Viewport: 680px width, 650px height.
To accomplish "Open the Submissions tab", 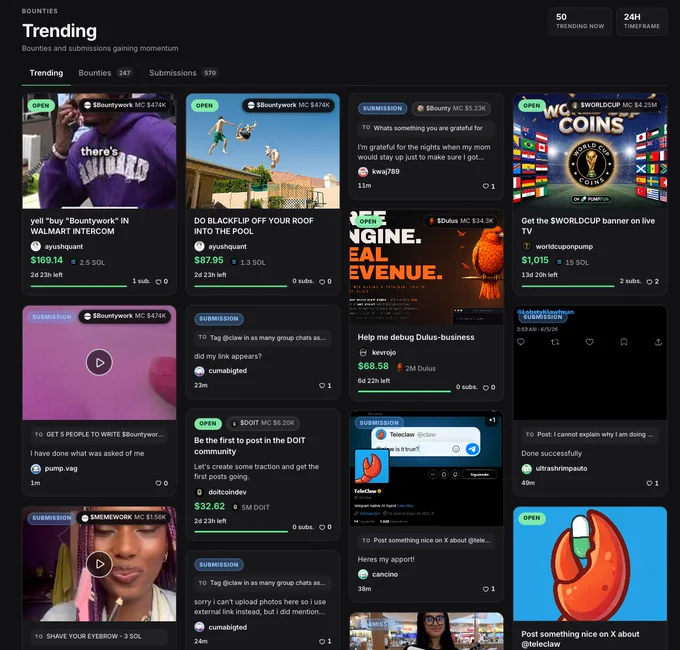I will point(183,73).
